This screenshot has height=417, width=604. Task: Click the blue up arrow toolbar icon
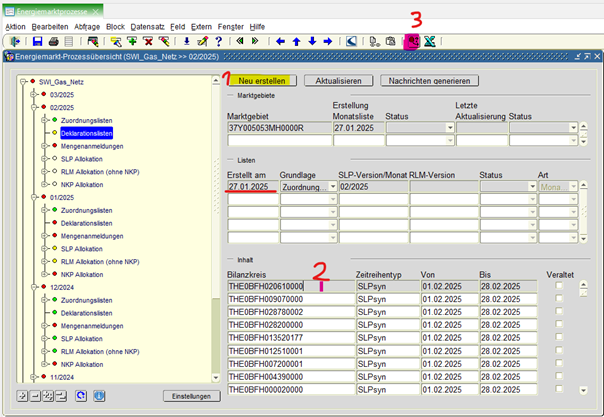(297, 42)
